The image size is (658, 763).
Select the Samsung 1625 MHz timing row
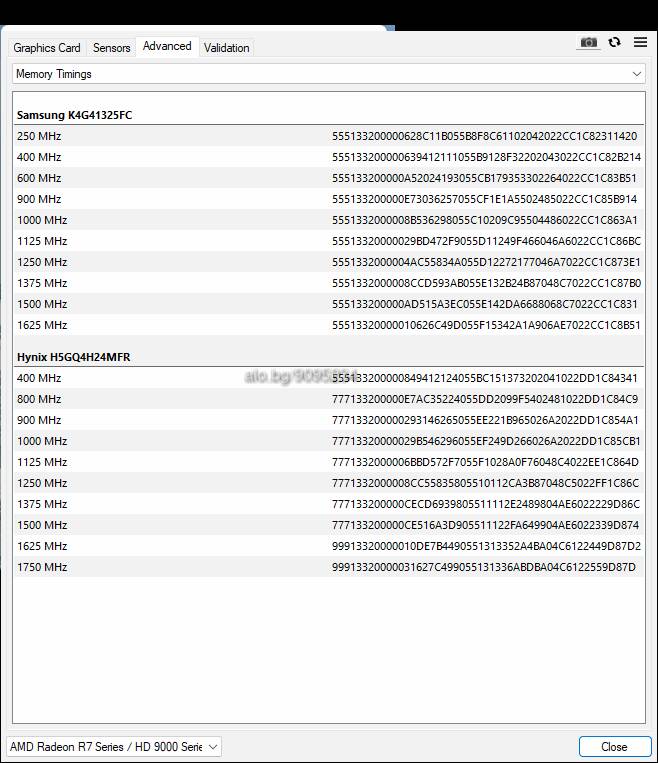pos(329,325)
